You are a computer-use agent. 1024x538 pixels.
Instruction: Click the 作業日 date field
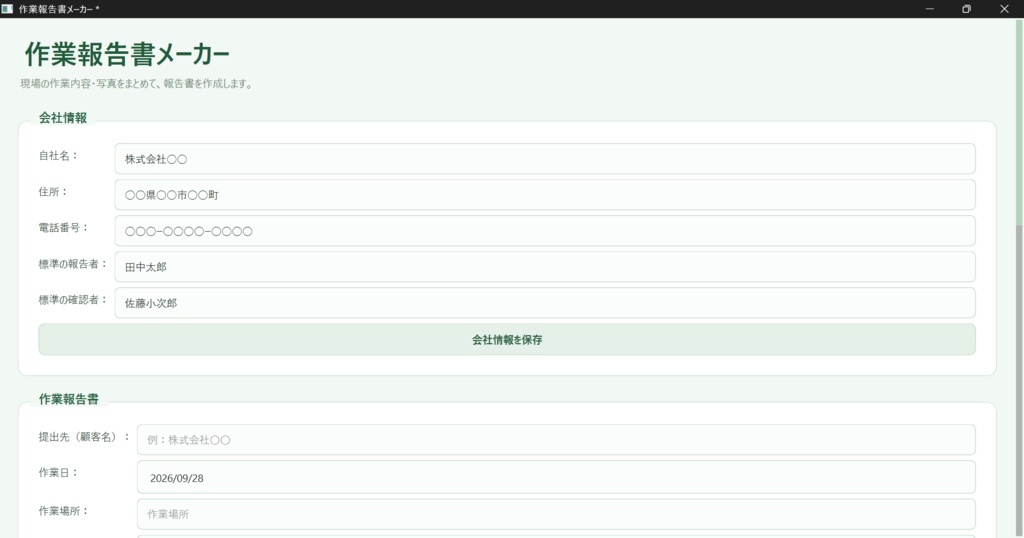point(556,477)
